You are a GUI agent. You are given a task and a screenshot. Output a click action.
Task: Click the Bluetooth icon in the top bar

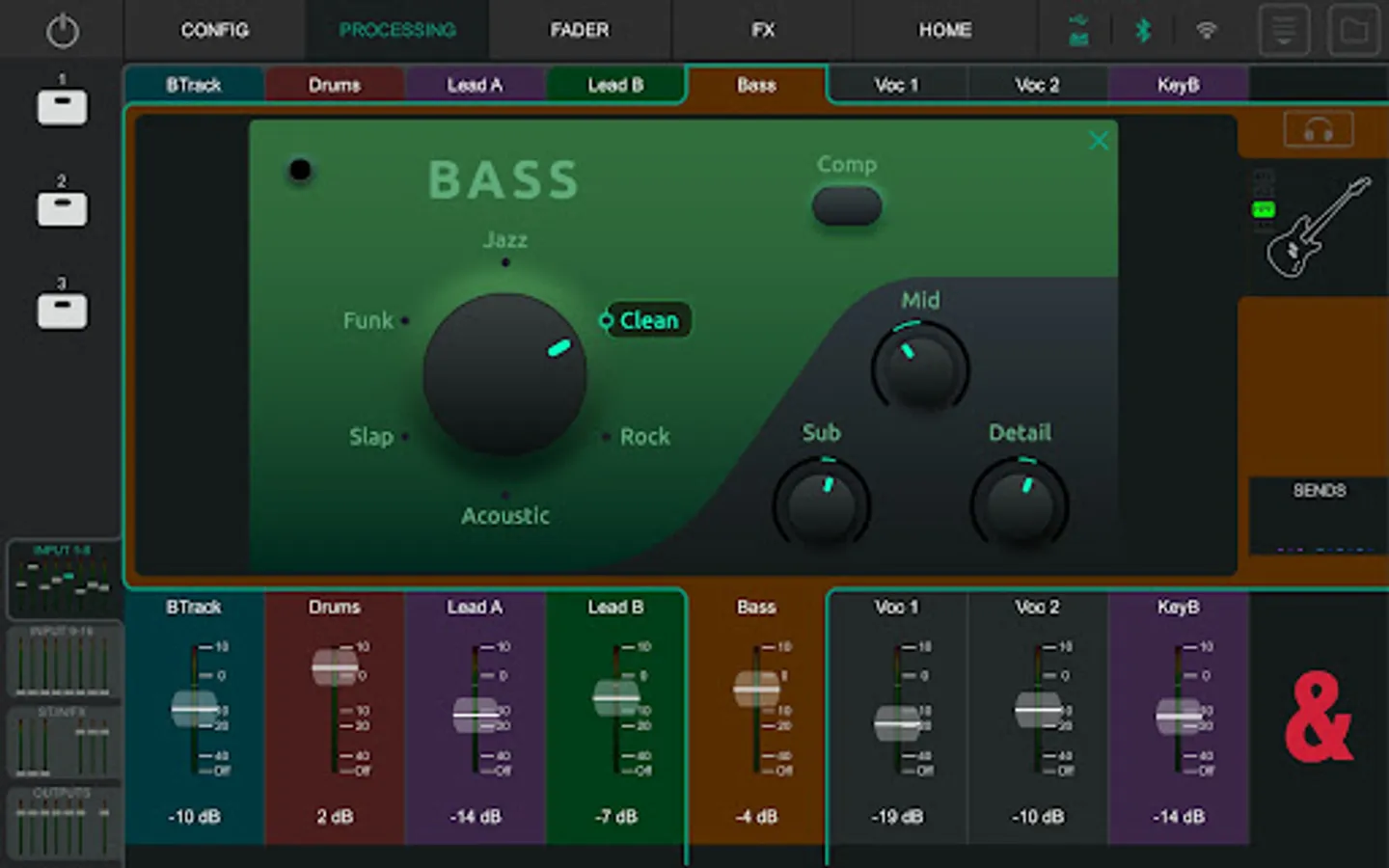[1143, 30]
